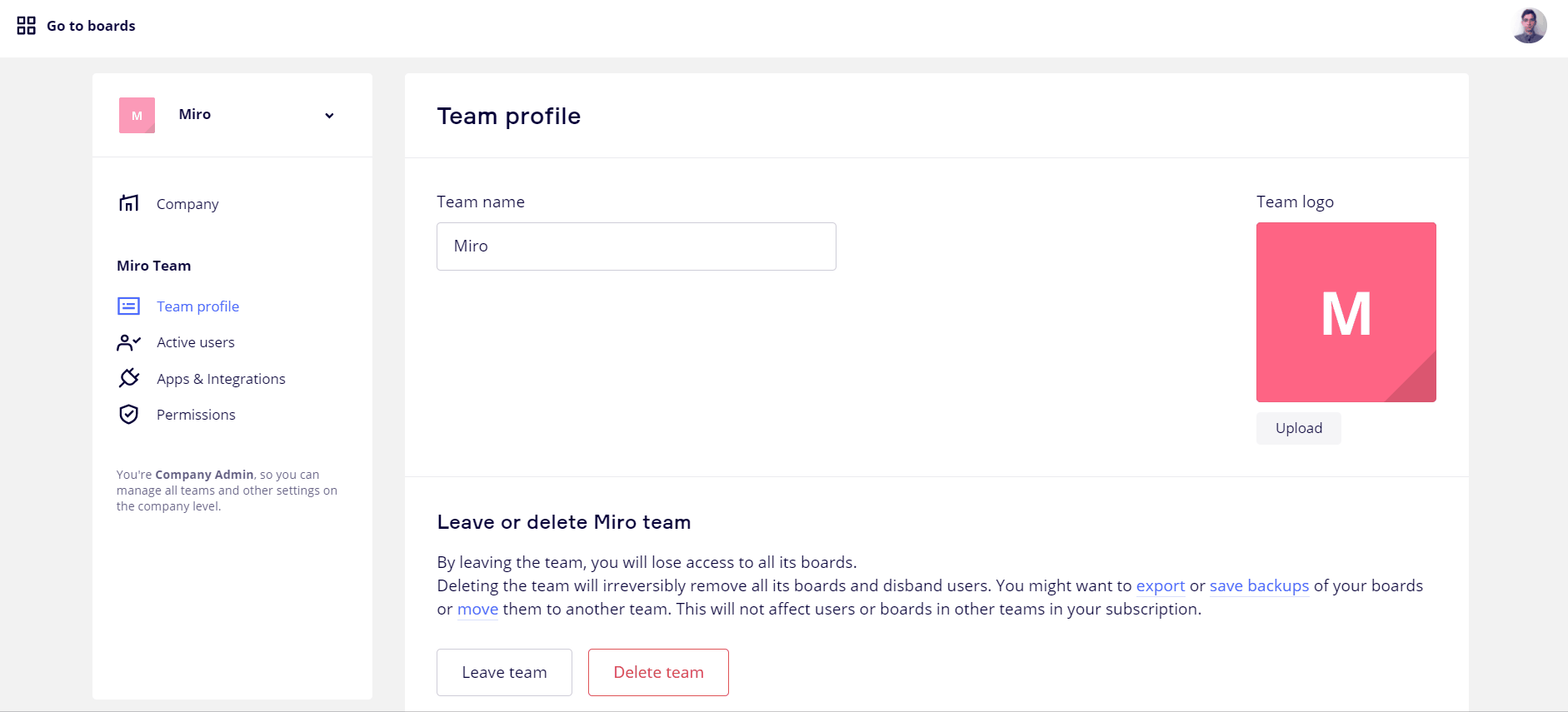Open the user profile avatar menu

(x=1529, y=26)
